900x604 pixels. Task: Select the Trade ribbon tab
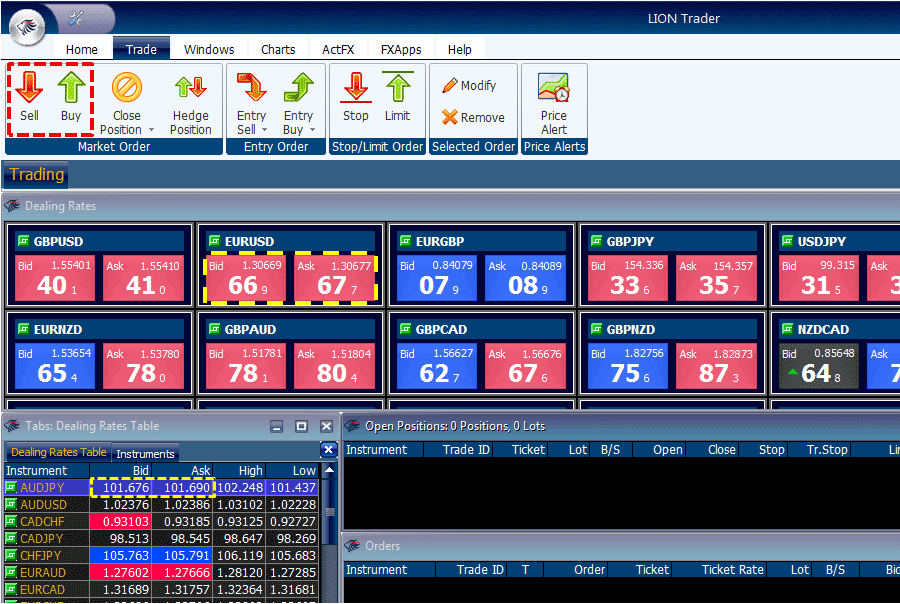[141, 49]
